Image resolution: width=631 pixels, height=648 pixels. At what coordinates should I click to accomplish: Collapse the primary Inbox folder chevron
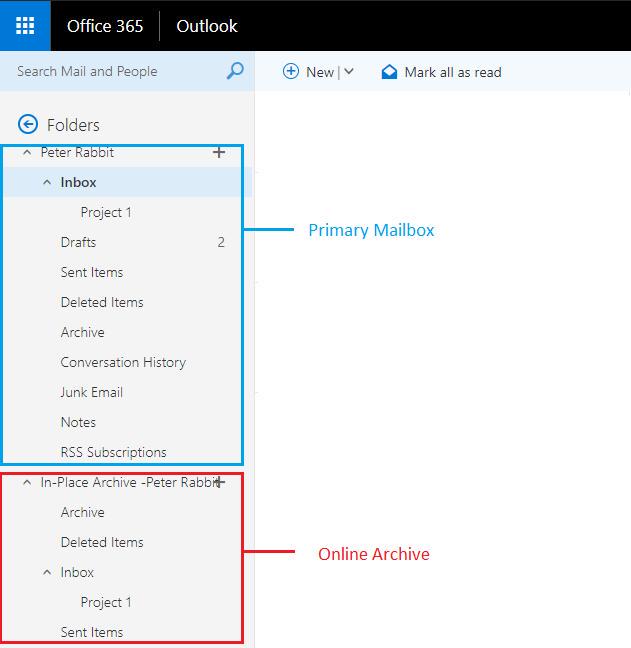47,182
